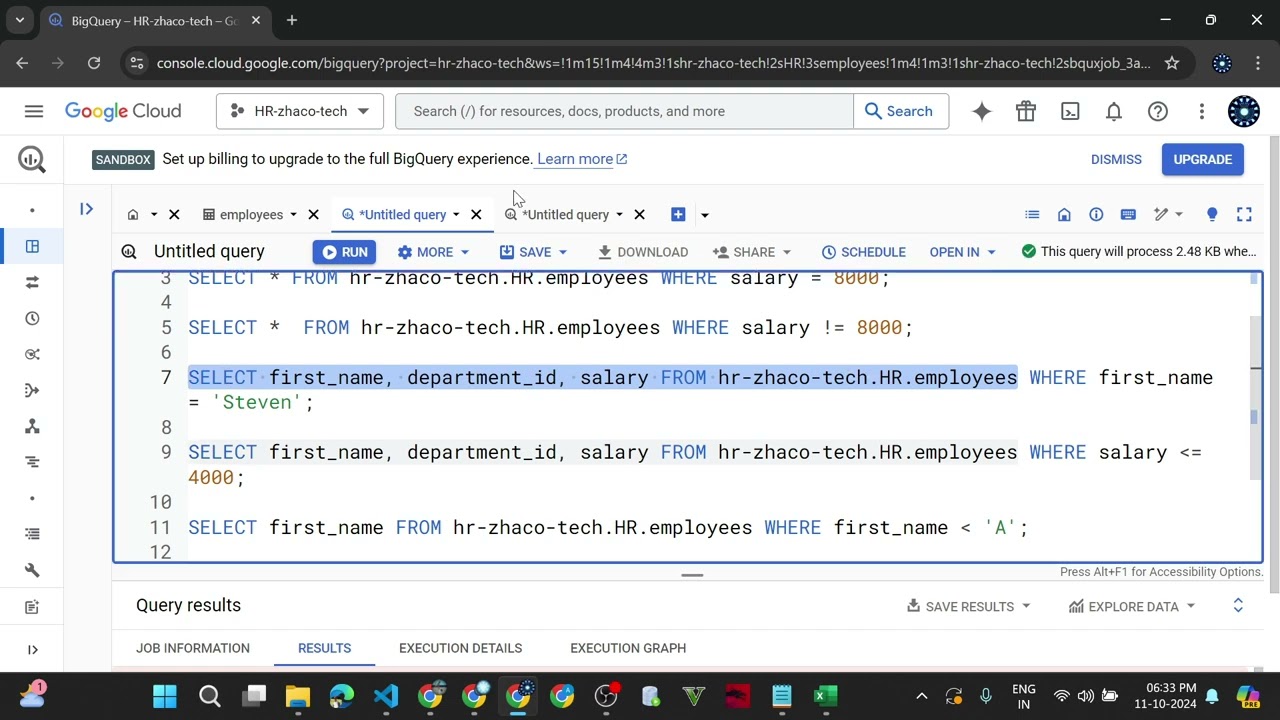Image resolution: width=1280 pixels, height=720 pixels.
Task: Open the help question mark icon
Action: click(1158, 111)
